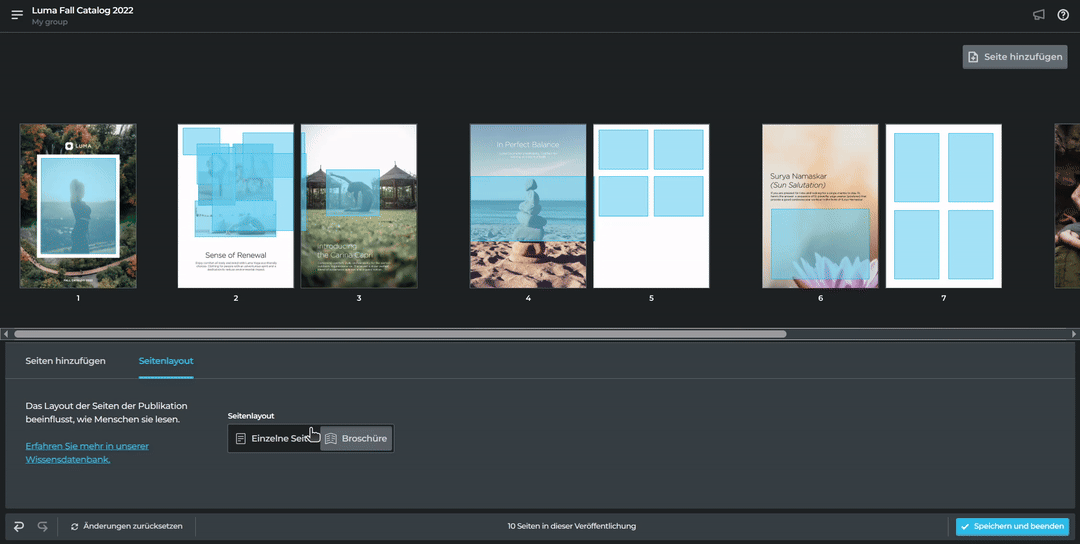The width and height of the screenshot is (1080, 544).
Task: Select page 4 In Perfect Balance thumbnail
Action: 528,206
